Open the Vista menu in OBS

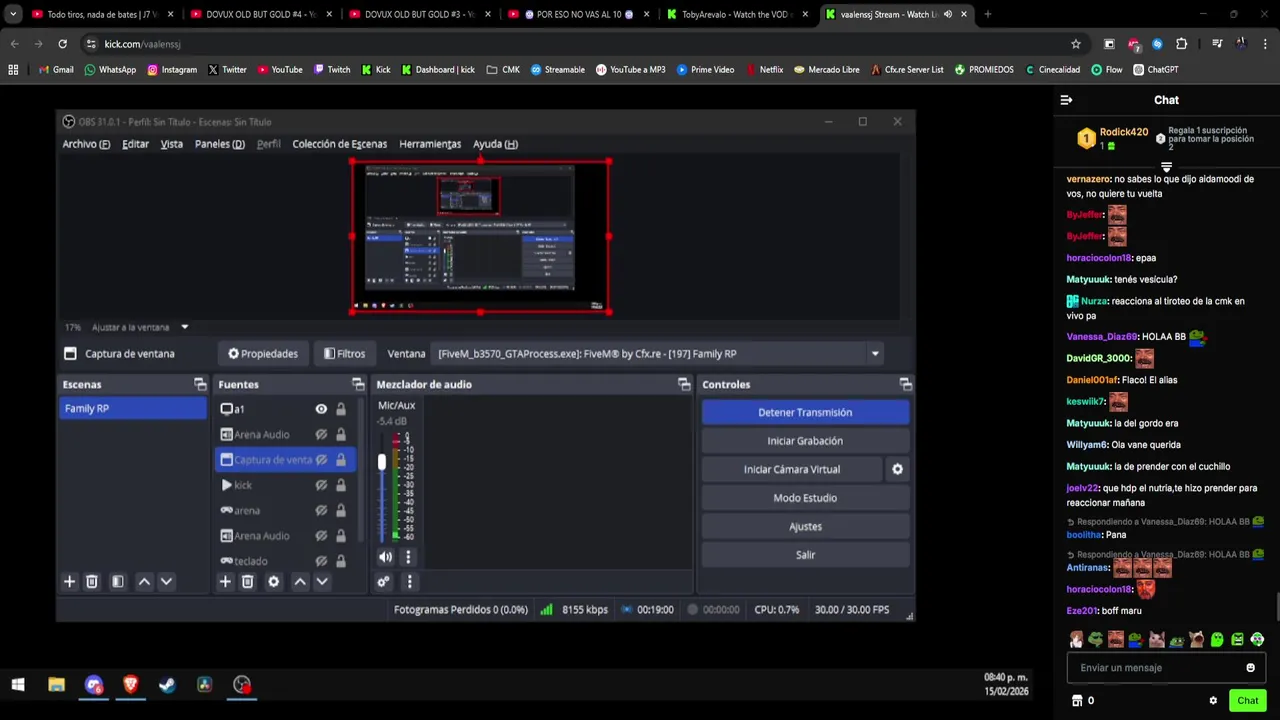click(x=172, y=144)
